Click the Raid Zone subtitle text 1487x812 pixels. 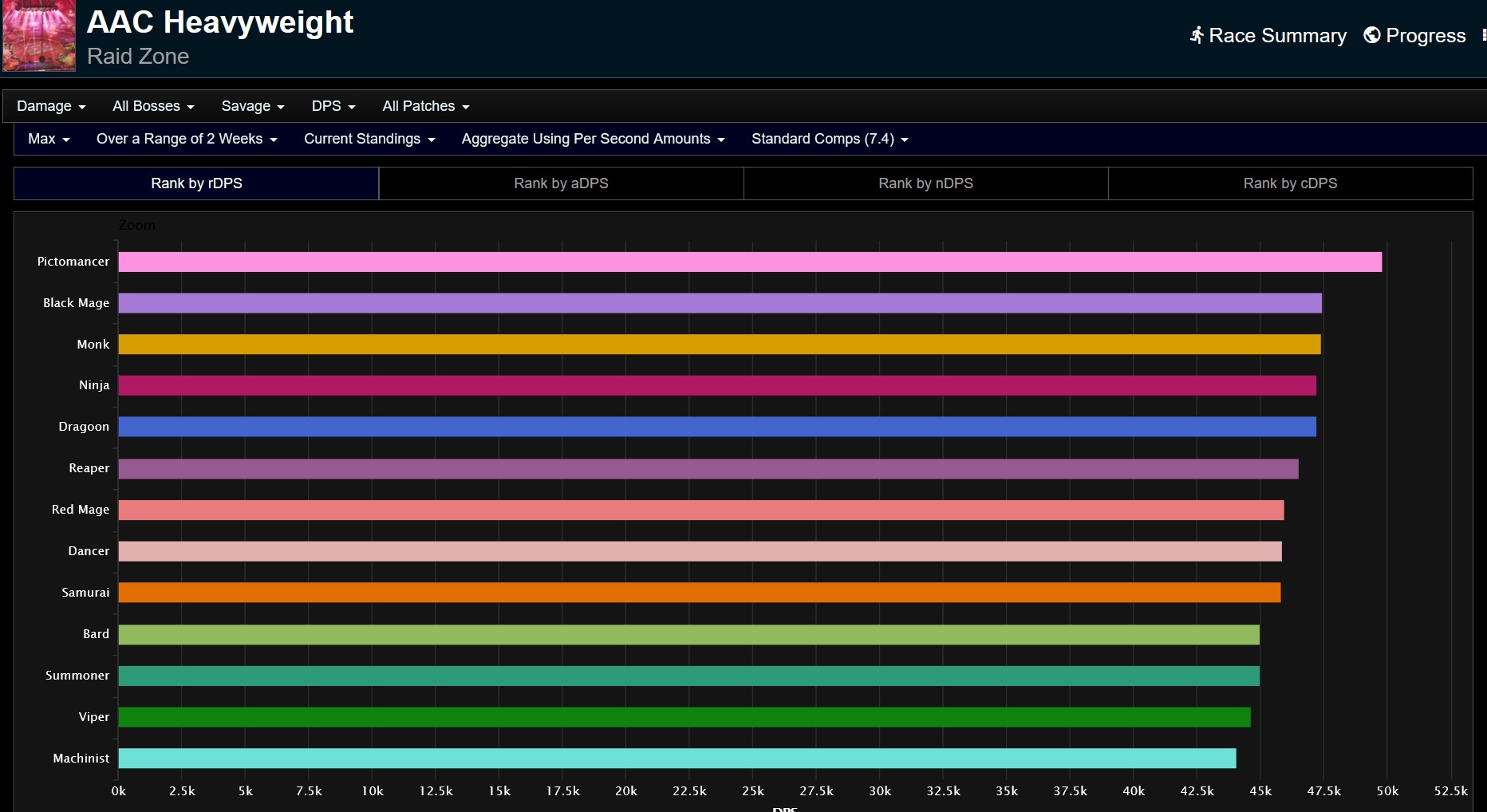(138, 57)
